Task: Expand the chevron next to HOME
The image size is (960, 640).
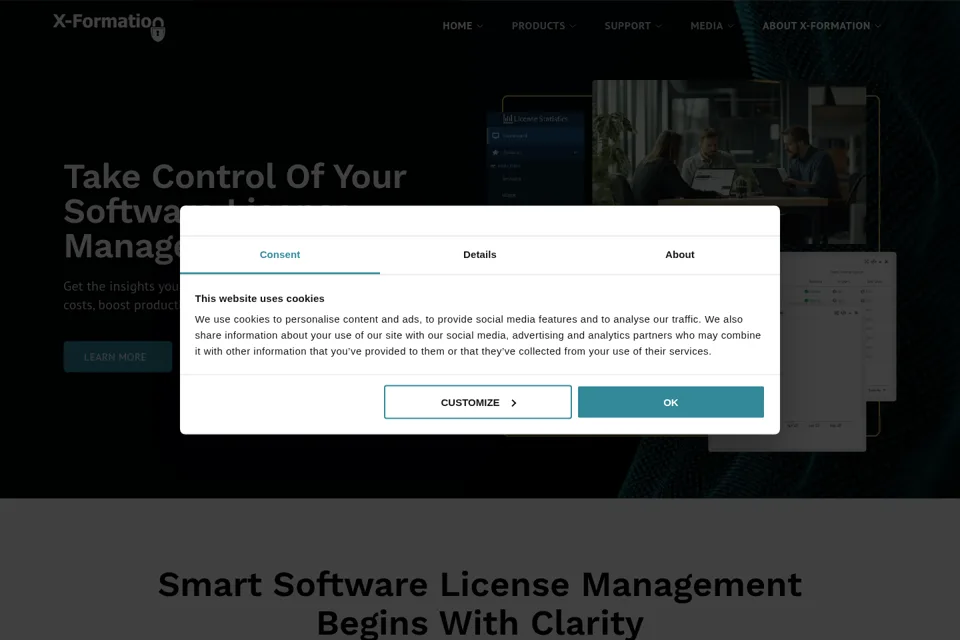Action: (x=480, y=26)
